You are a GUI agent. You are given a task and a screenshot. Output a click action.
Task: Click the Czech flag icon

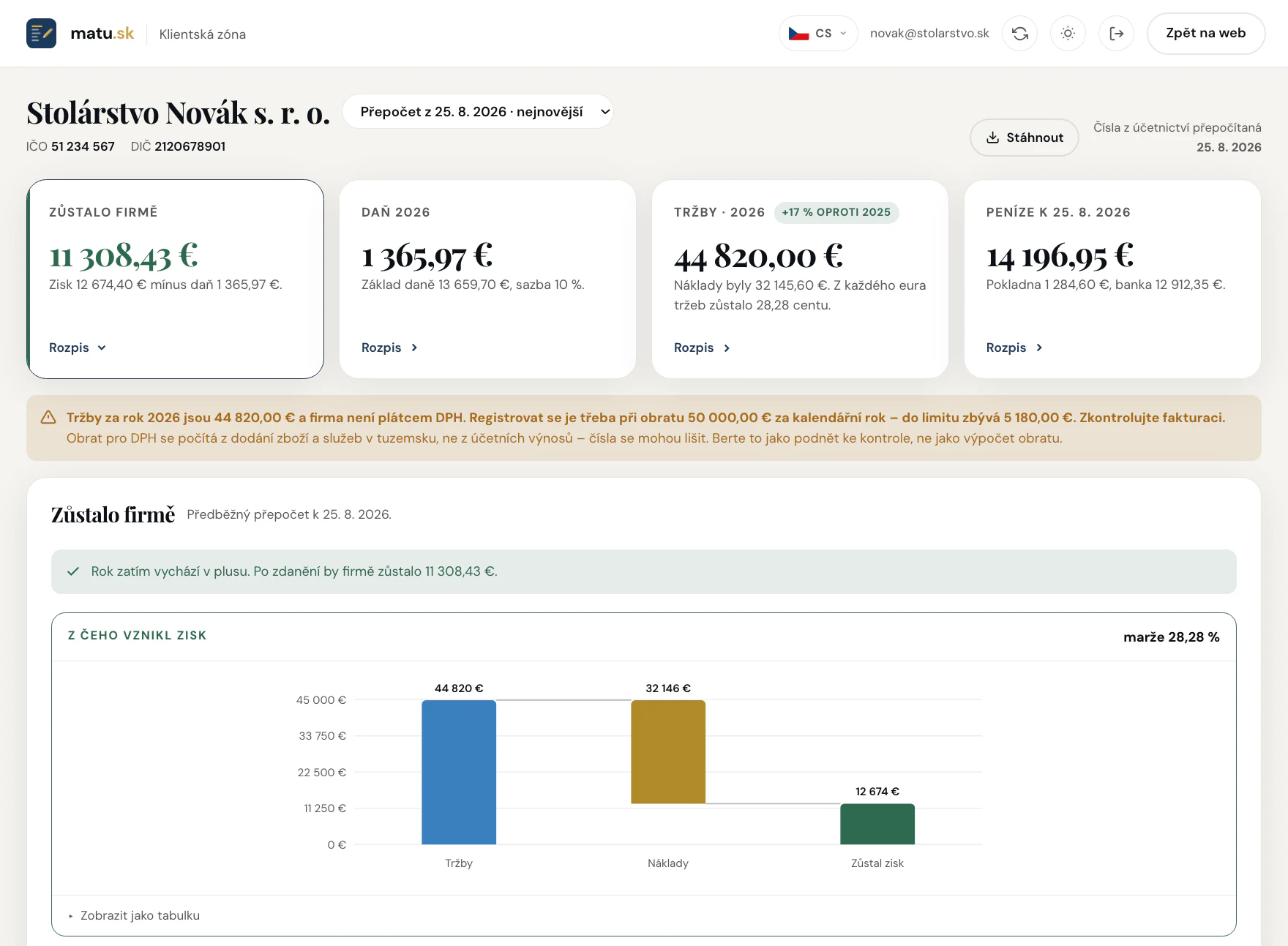798,34
